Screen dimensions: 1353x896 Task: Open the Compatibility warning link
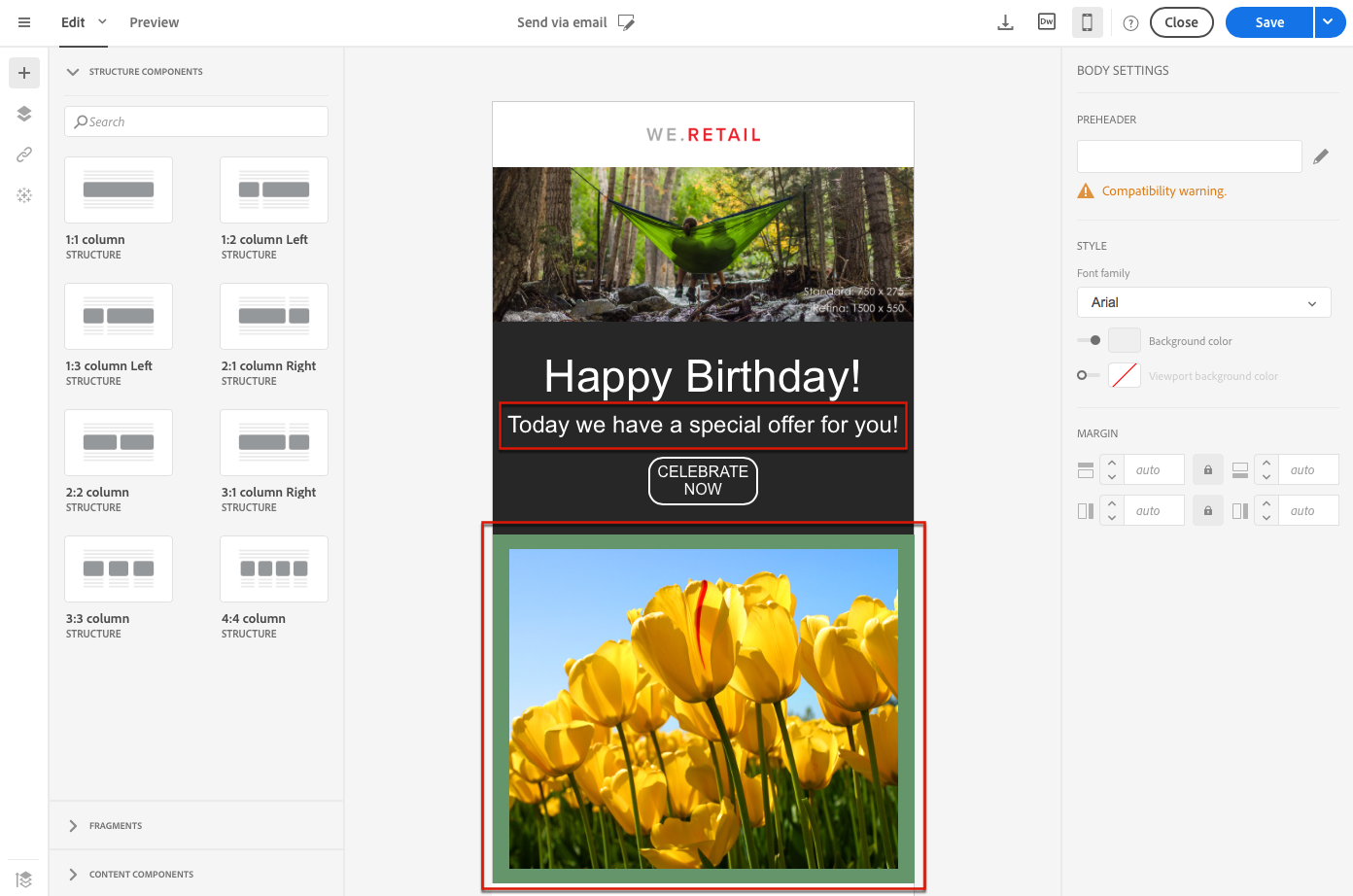point(1163,191)
